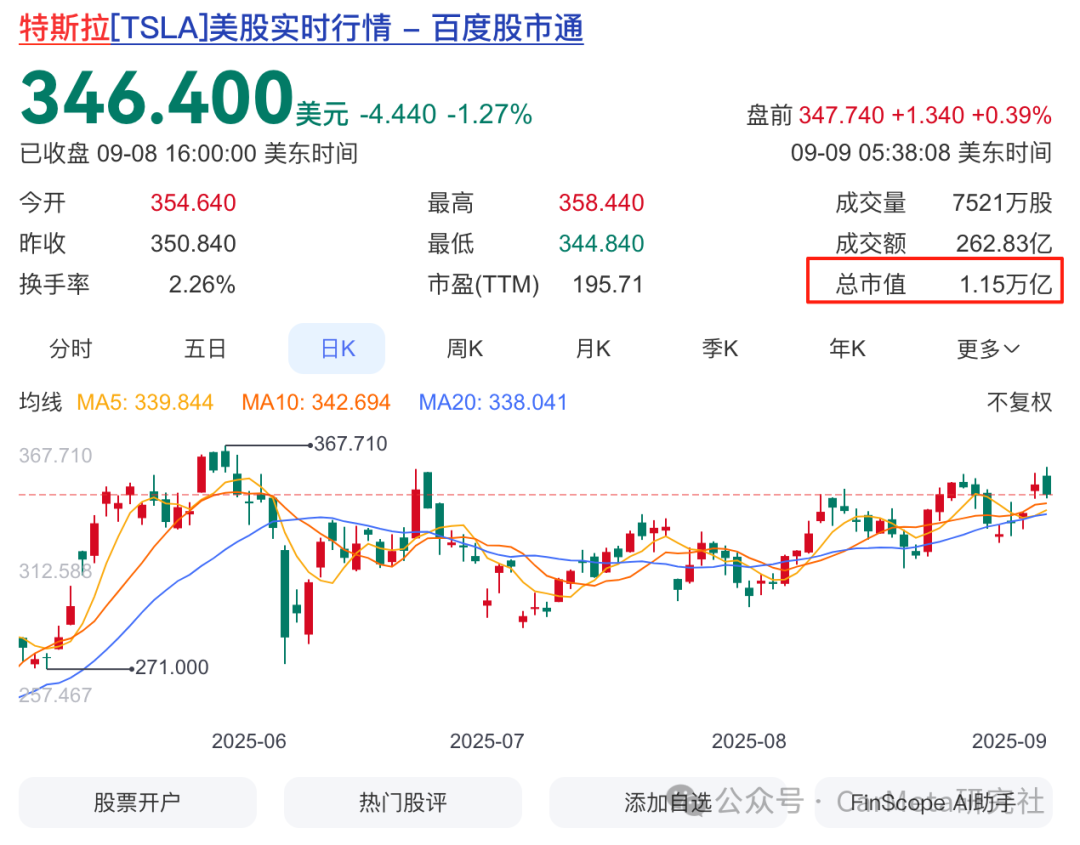Viewport: 1080px width, 845px height.
Task: Click the 312.588 y-axis price label
Action: (x=55, y=571)
